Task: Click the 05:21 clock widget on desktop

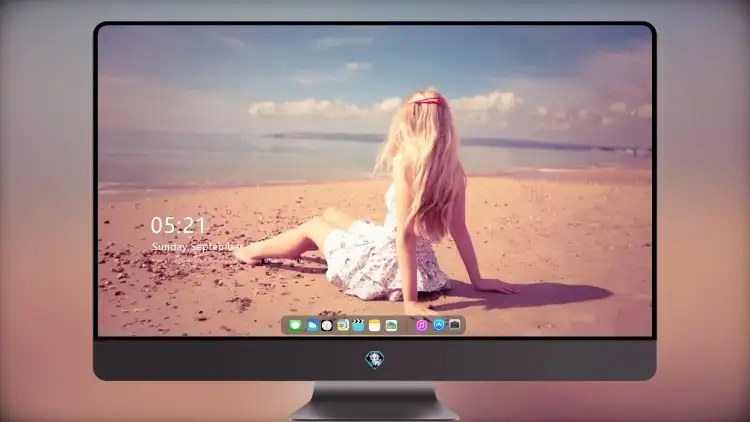Action: click(178, 225)
